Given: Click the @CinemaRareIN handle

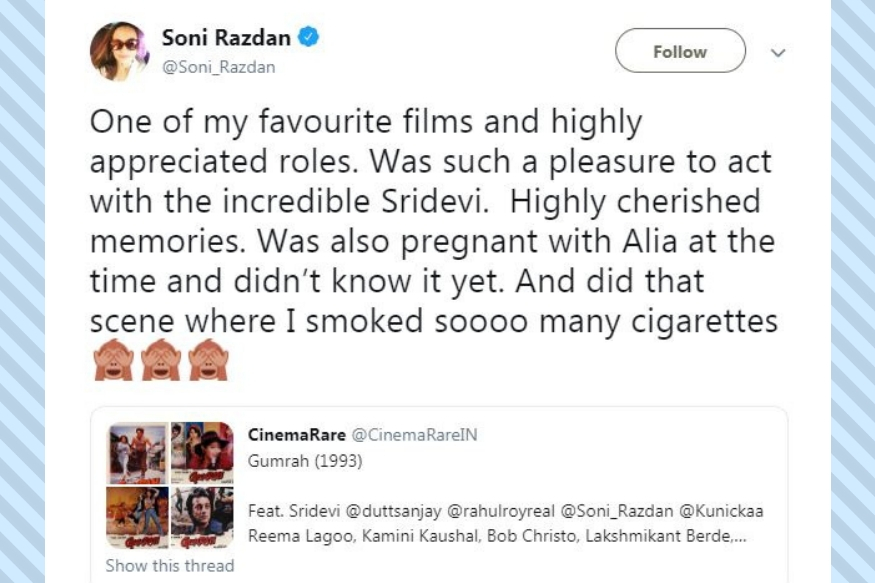Looking at the screenshot, I should coord(415,435).
